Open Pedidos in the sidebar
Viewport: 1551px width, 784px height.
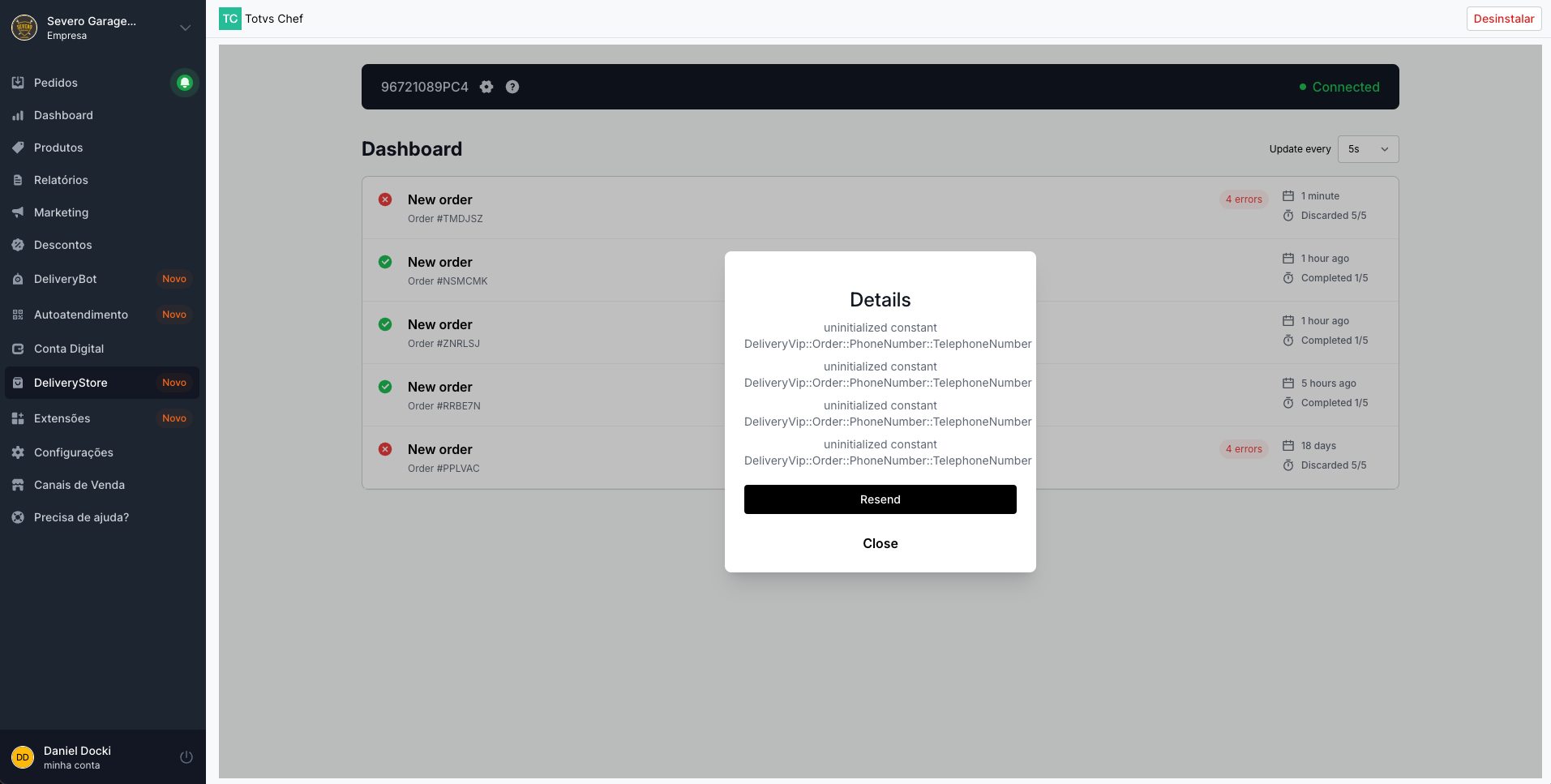[x=56, y=83]
